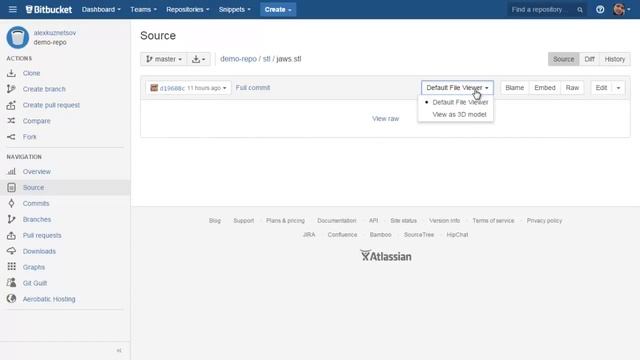Click the Graphs grid icon
This screenshot has height=360, width=640.
[11, 267]
